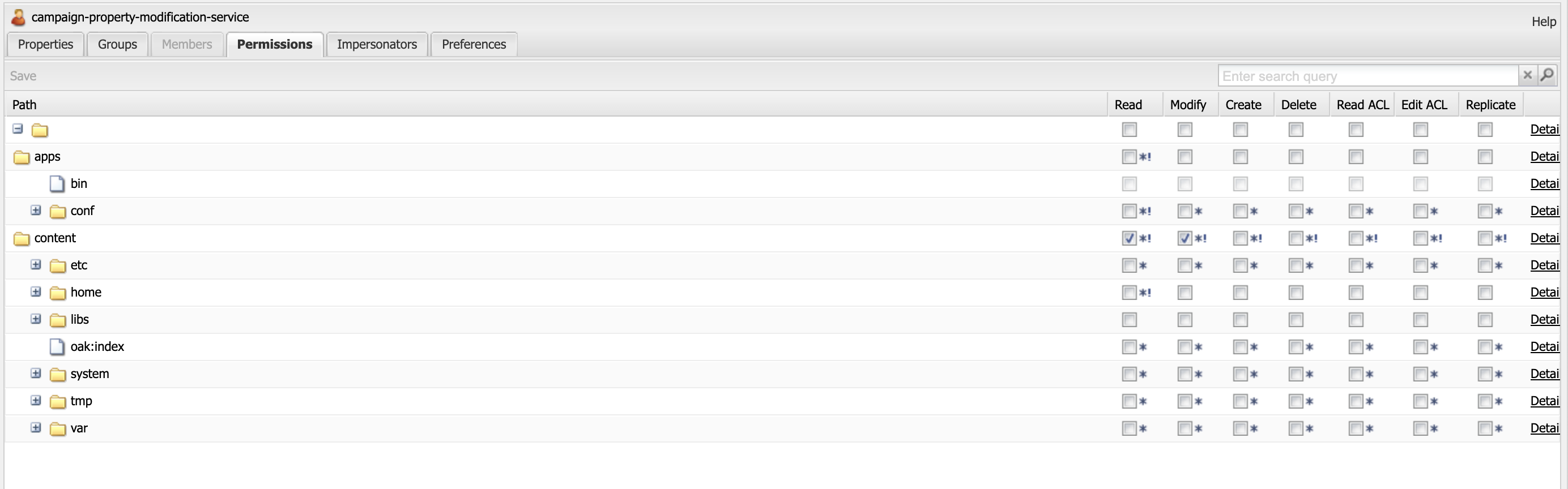Expand the conf folder node
This screenshot has height=489, width=1568.
click(x=36, y=211)
